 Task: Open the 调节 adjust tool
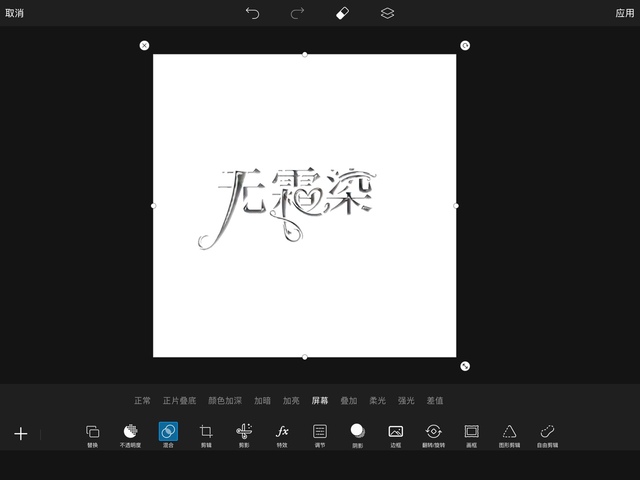tap(320, 434)
